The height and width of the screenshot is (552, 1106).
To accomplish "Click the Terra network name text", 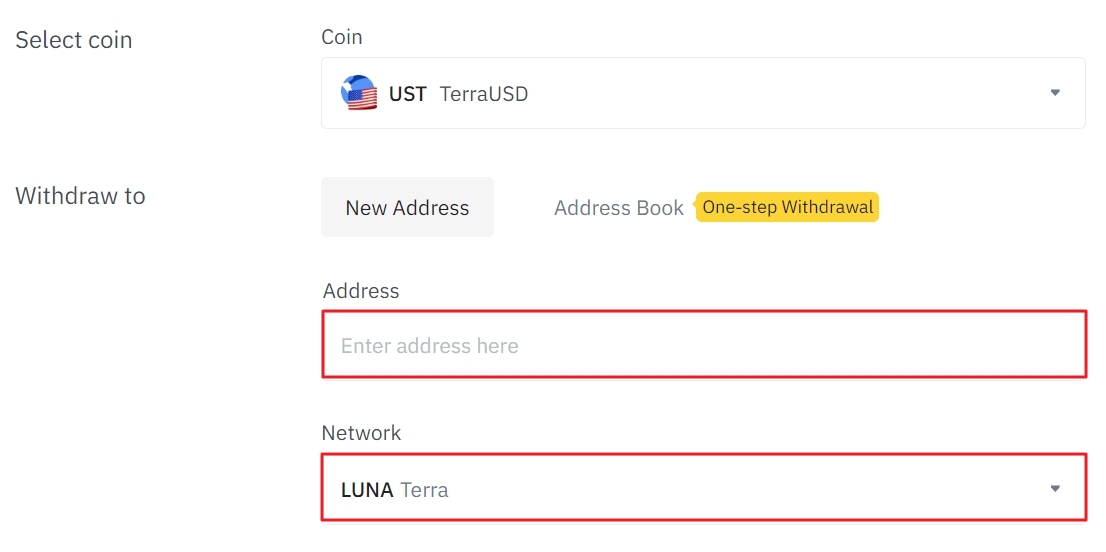I will (424, 490).
